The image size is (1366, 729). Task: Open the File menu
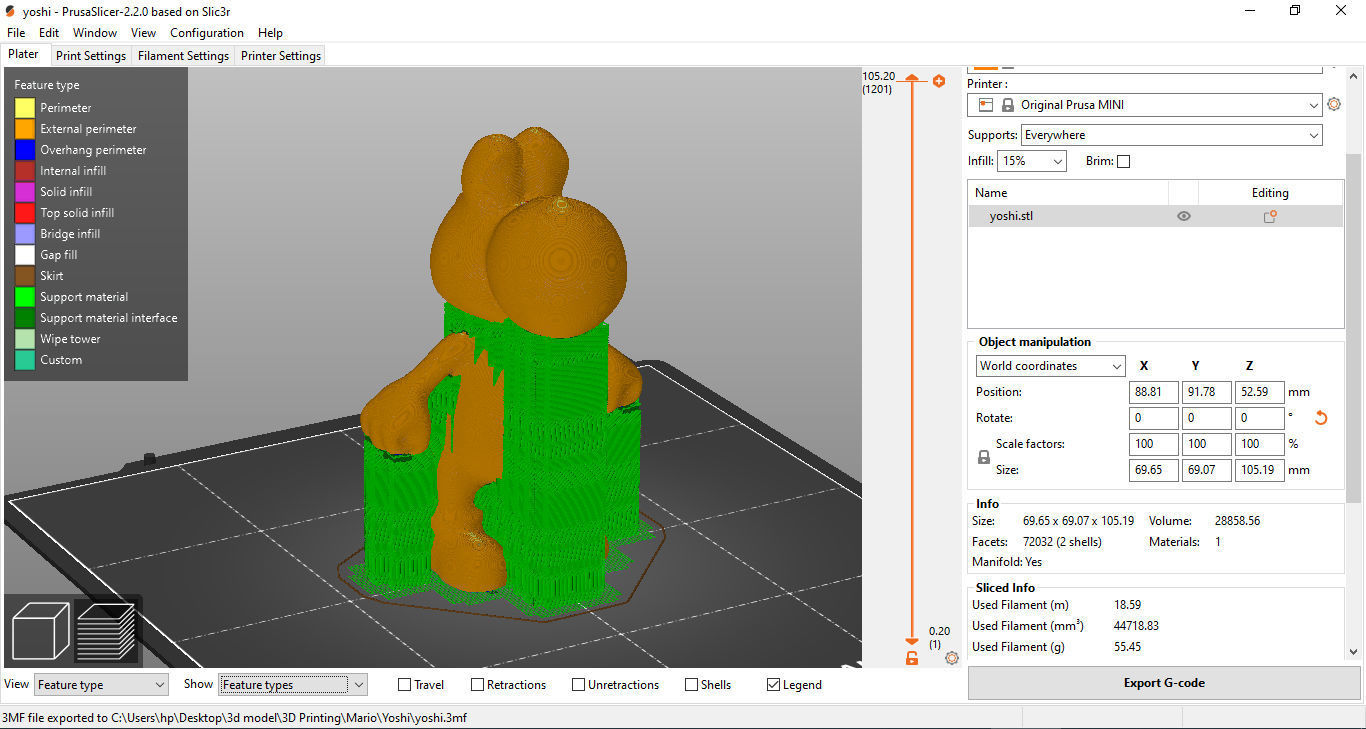click(x=16, y=33)
